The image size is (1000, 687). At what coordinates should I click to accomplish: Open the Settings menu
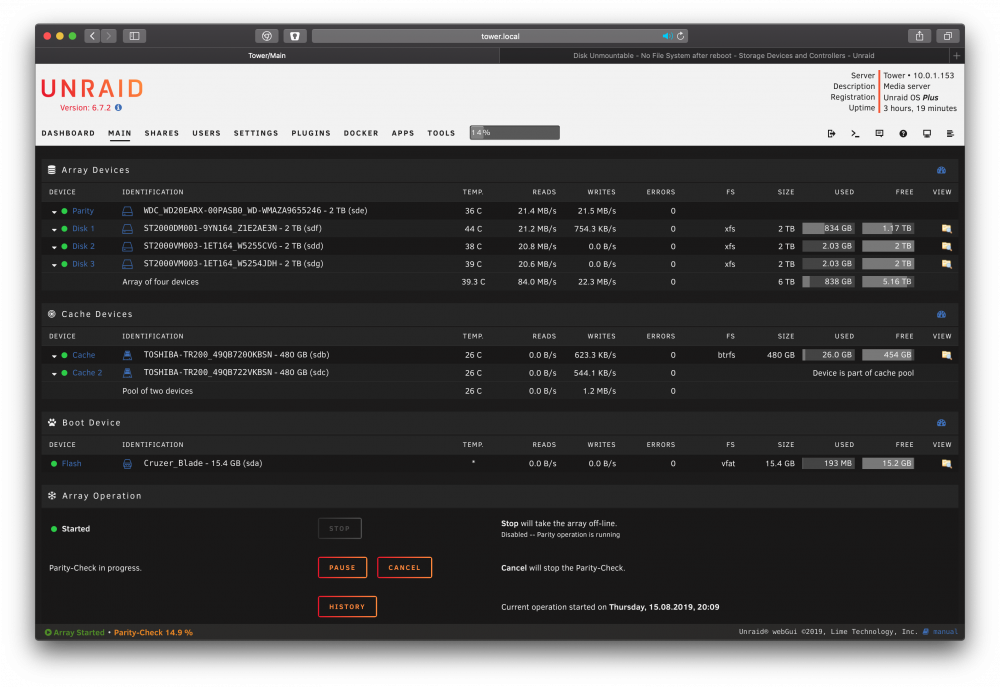pos(256,133)
